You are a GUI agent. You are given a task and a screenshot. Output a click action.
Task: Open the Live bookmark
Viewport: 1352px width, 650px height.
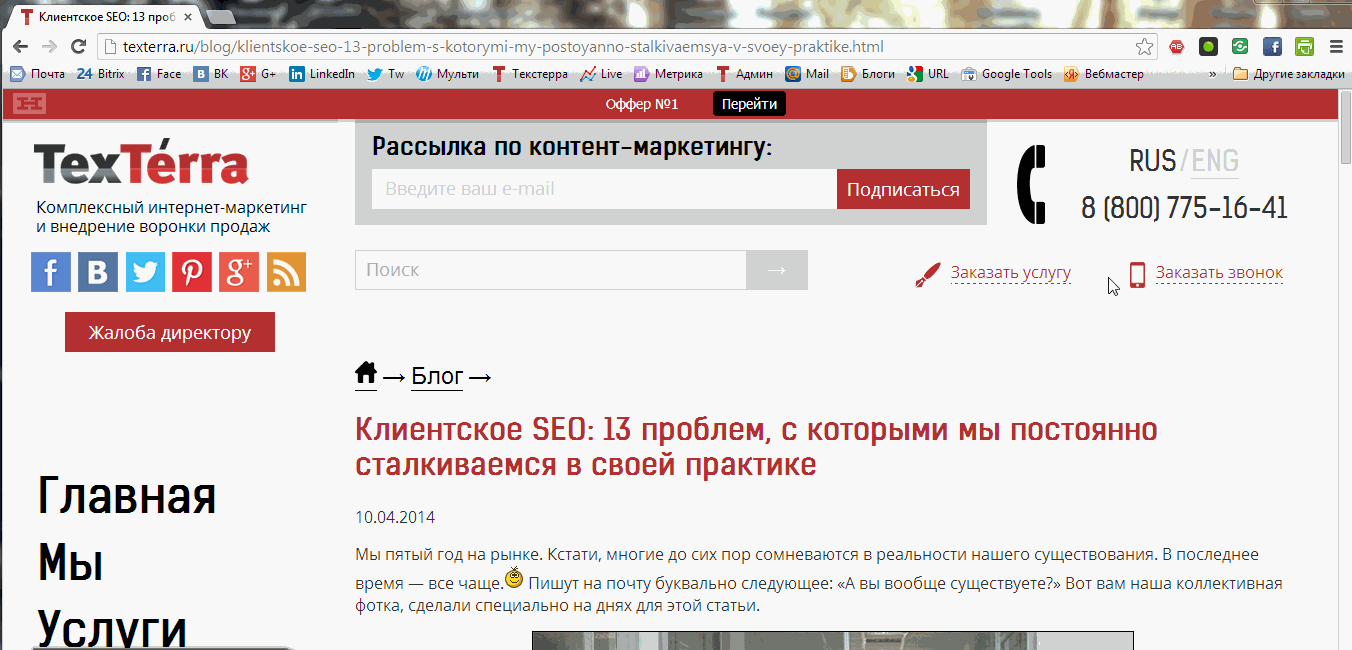pyautogui.click(x=601, y=74)
